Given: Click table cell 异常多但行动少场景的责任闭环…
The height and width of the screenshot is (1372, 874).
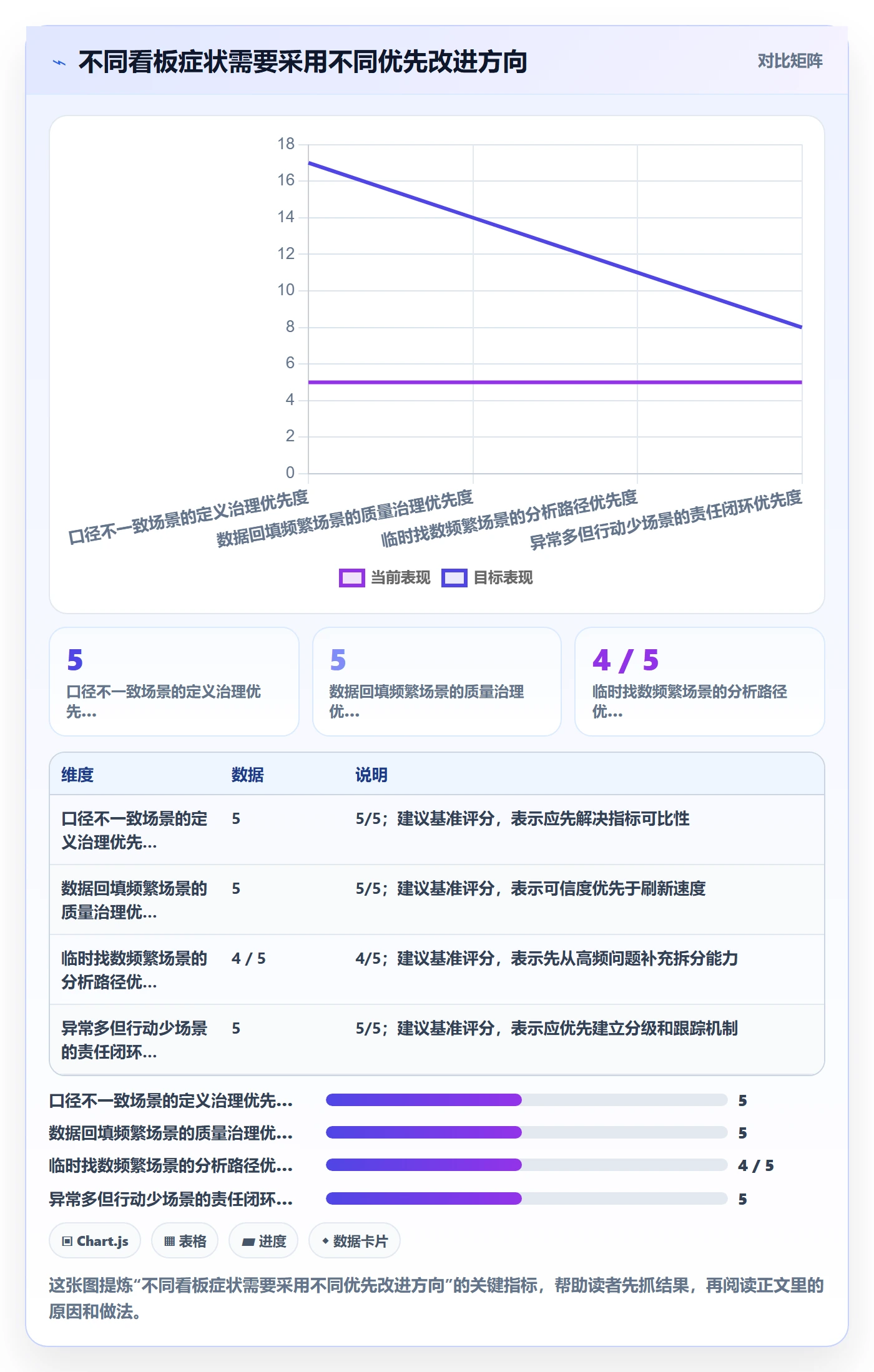Looking at the screenshot, I should tap(134, 1040).
